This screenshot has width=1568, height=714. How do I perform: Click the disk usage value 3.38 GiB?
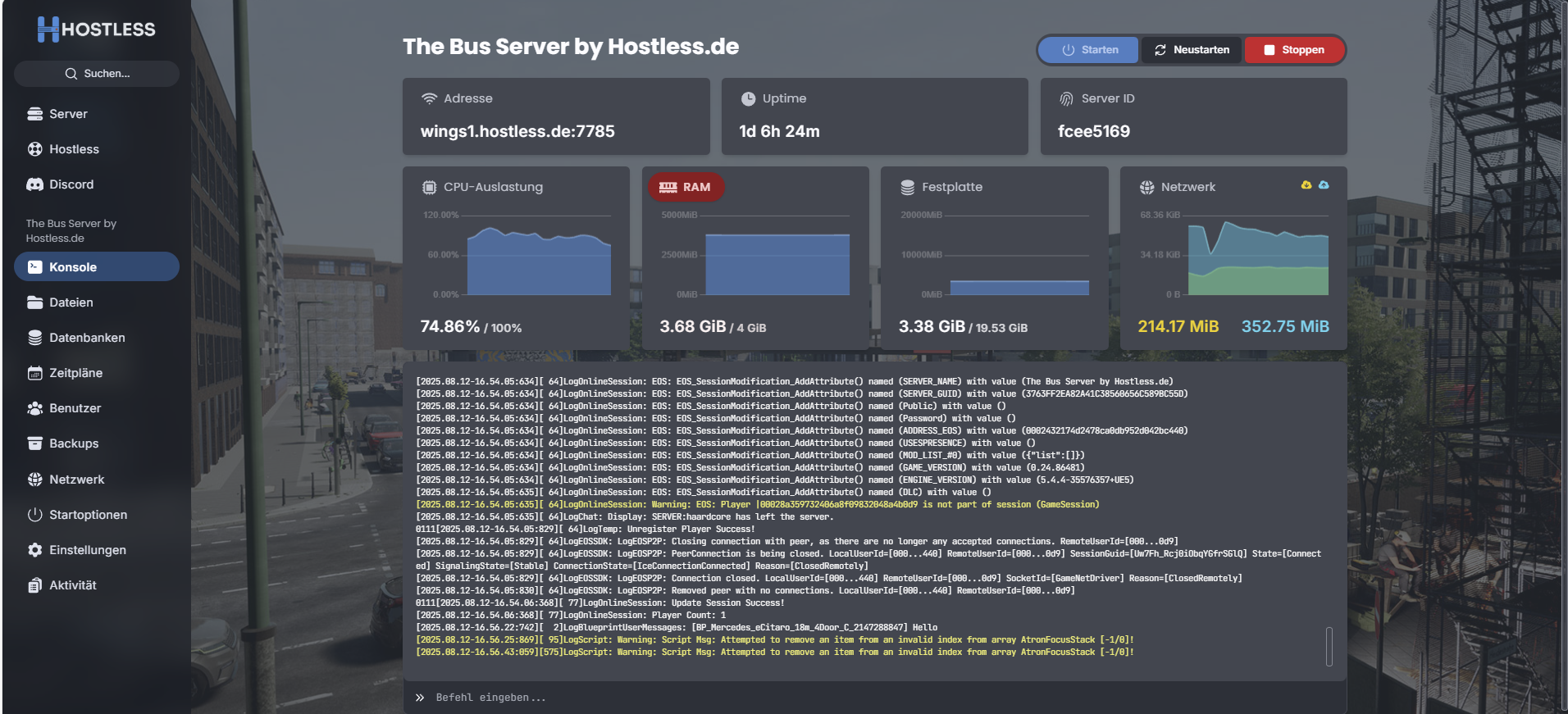(x=932, y=326)
